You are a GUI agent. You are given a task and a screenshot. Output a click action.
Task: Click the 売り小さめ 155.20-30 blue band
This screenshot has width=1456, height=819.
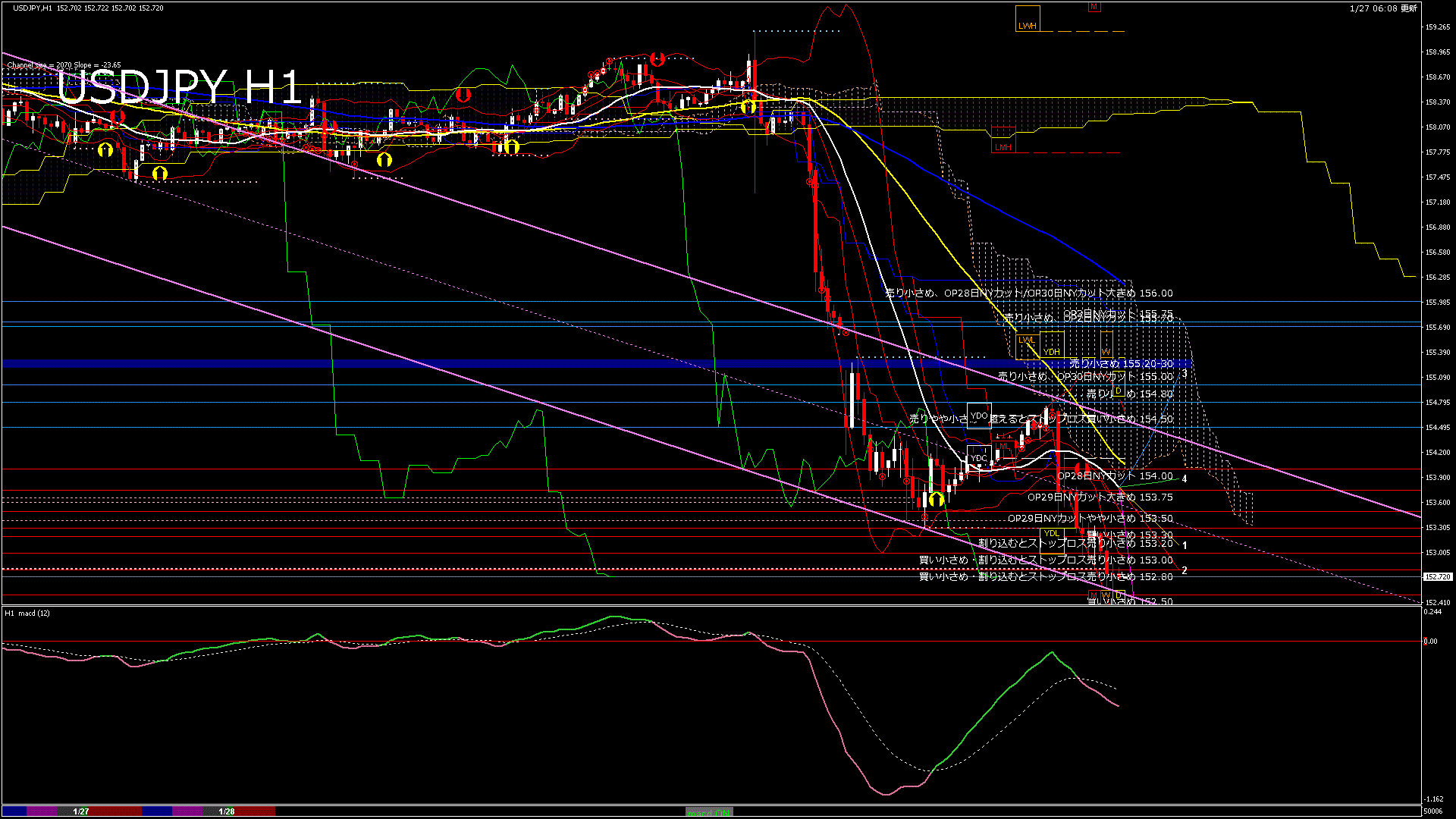click(1121, 364)
